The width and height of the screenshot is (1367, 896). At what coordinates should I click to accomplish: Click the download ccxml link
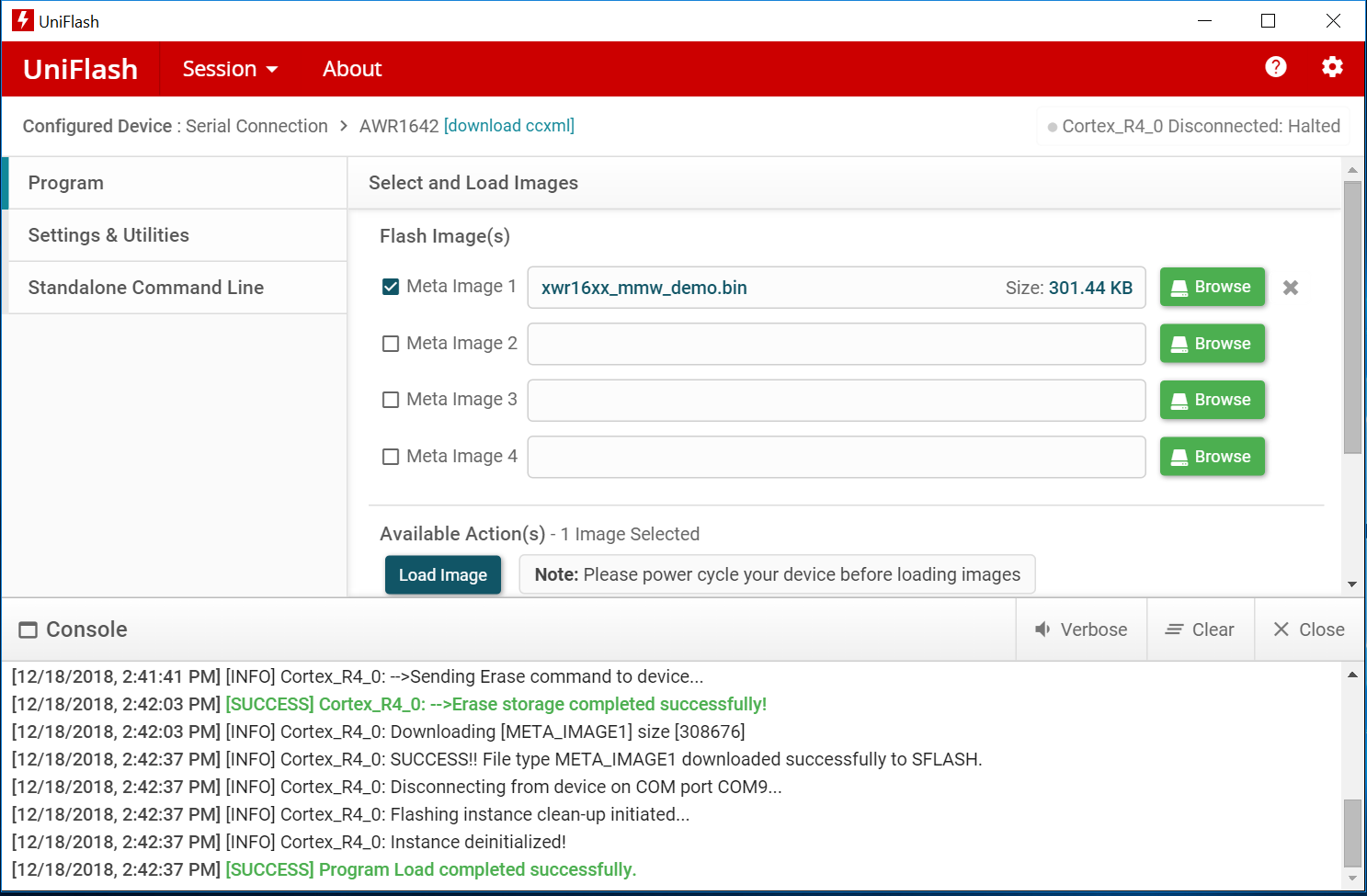coord(509,126)
